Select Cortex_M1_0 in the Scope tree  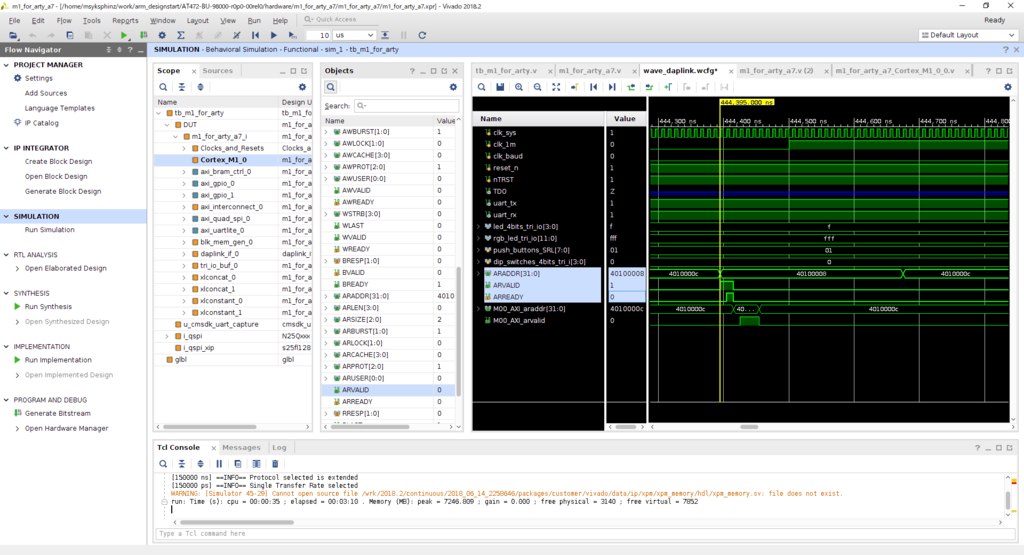(x=223, y=160)
